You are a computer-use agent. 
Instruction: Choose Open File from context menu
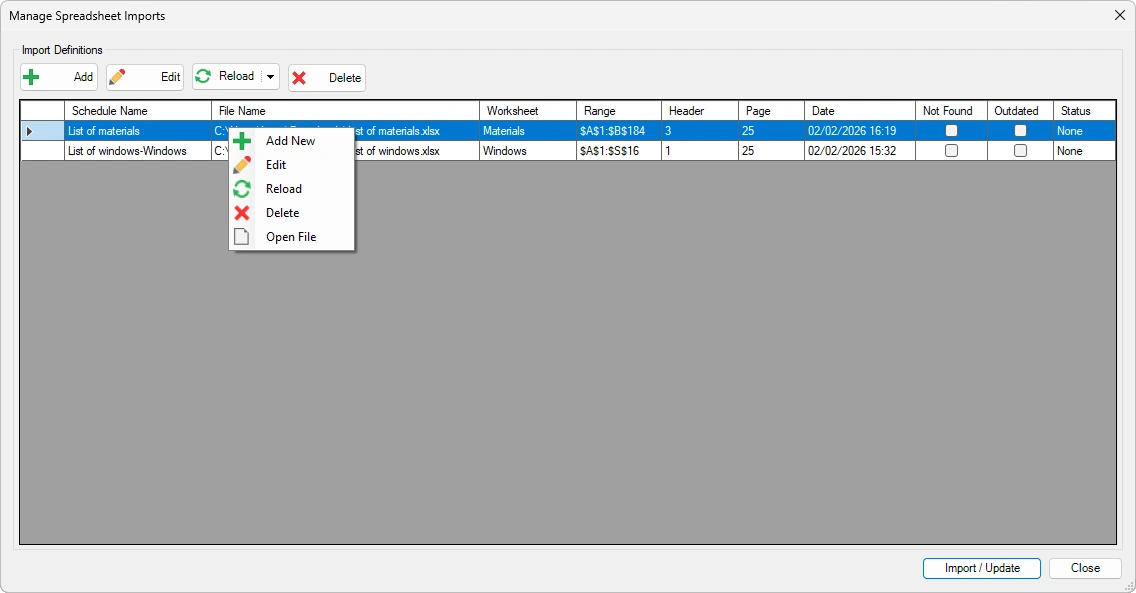[289, 236]
